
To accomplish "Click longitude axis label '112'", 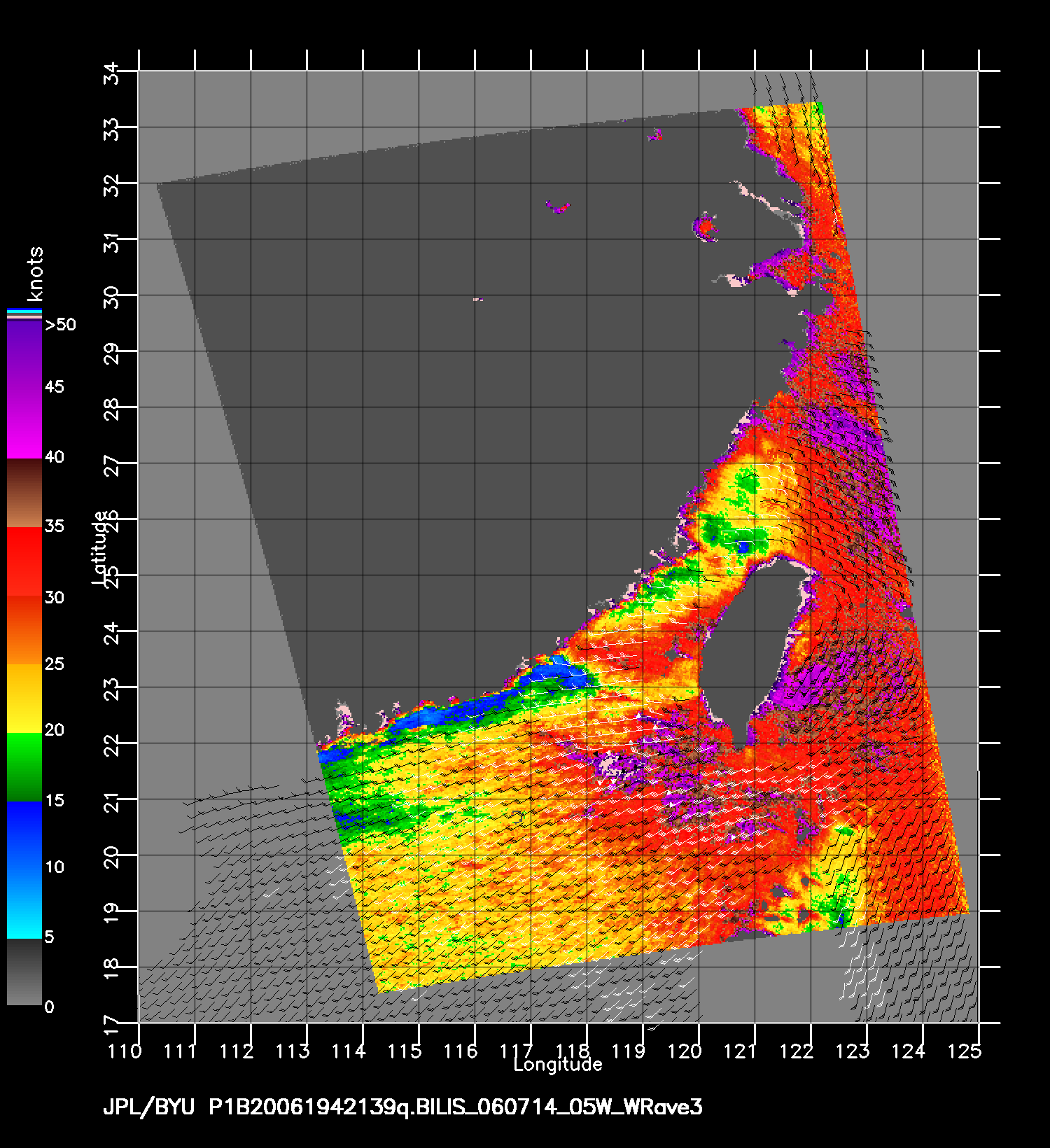I will point(237,1051).
